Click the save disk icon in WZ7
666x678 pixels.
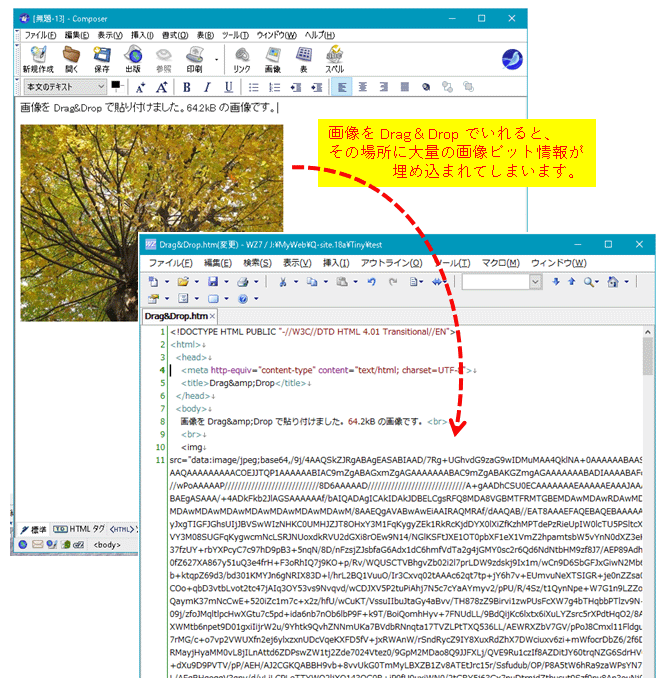pyautogui.click(x=213, y=282)
